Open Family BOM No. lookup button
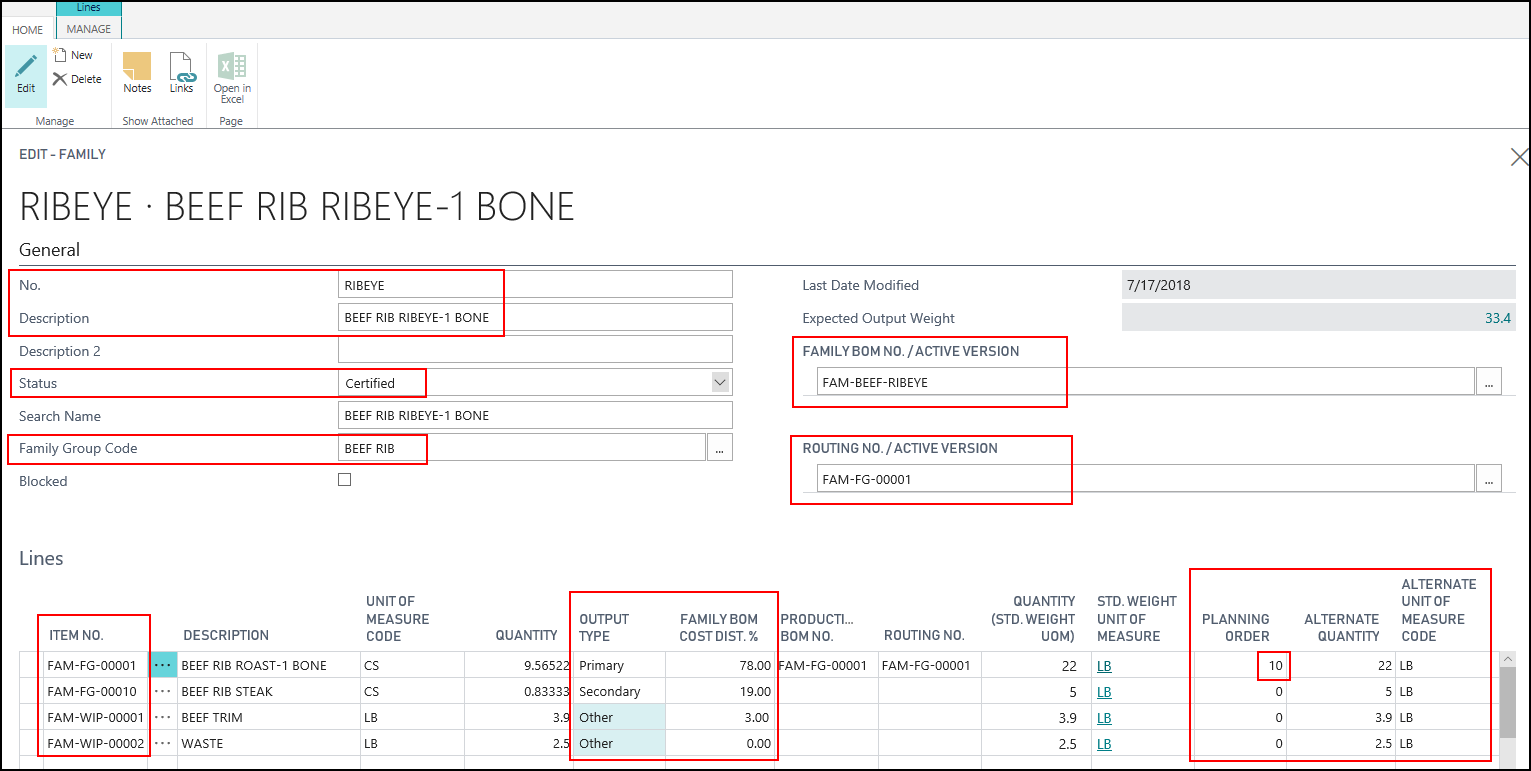Image resolution: width=1531 pixels, height=771 pixels. [1489, 382]
